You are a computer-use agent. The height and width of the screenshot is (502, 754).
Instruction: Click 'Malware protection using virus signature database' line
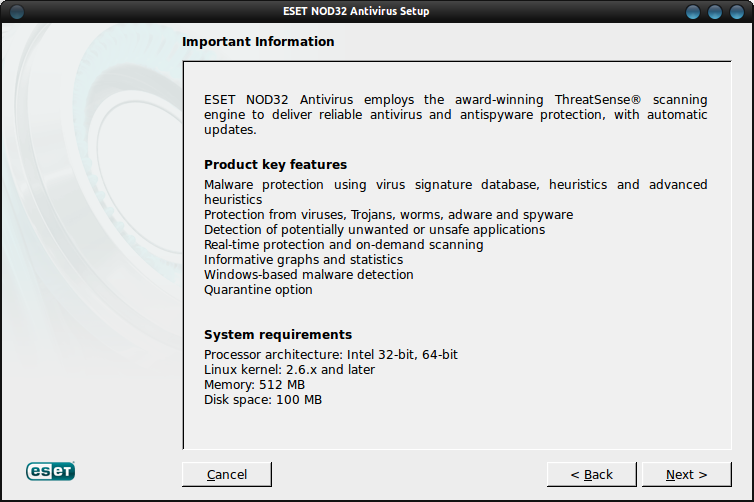[x=455, y=192]
